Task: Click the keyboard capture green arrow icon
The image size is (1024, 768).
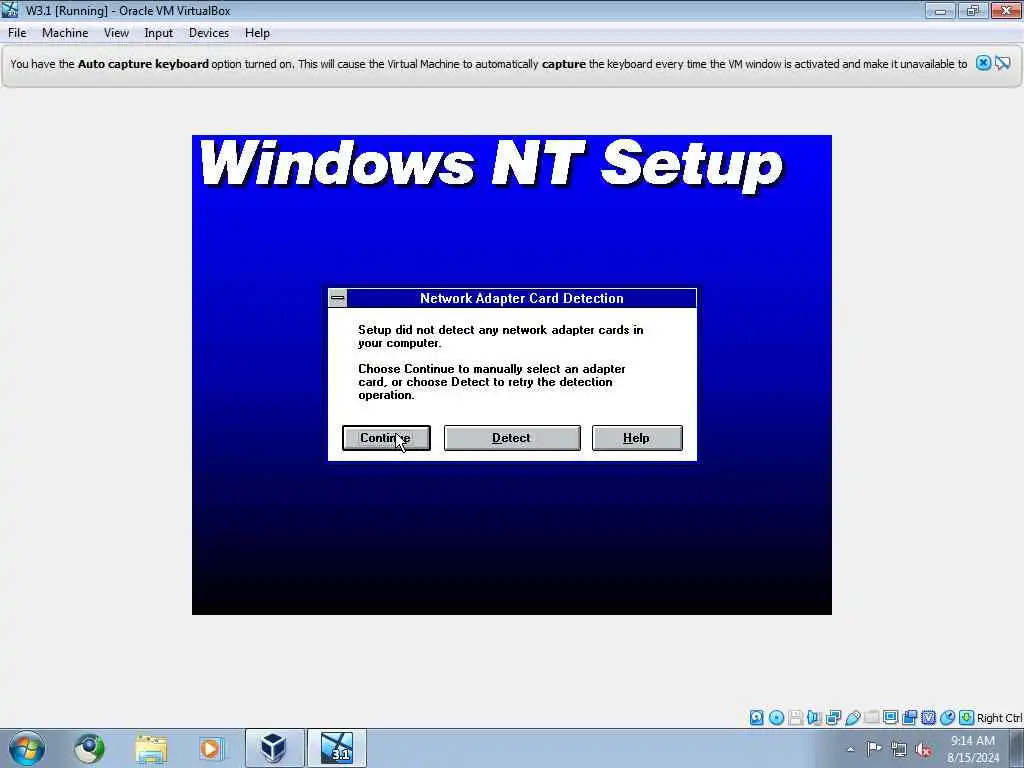Action: (x=967, y=718)
